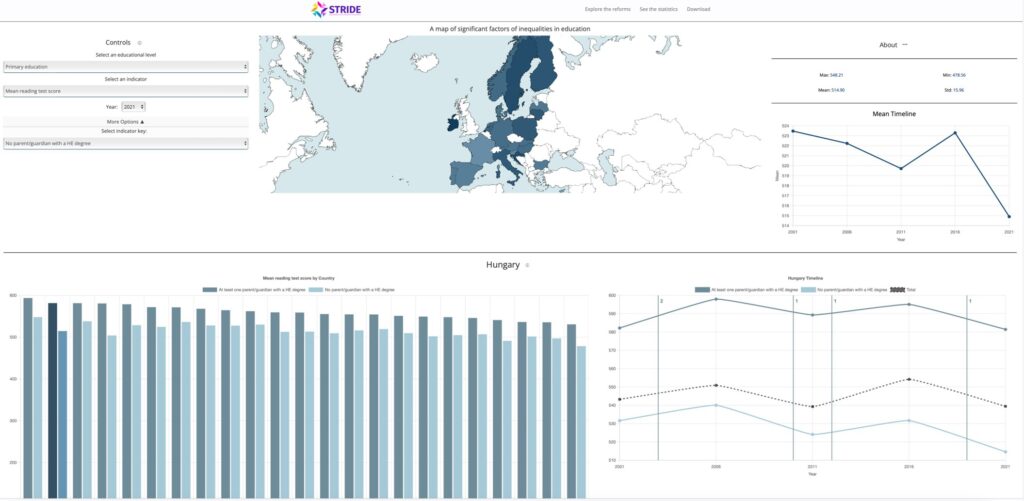Toggle dashed Total series in Hungary Timeline legend
This screenshot has height=501, width=1024.
pos(903,289)
